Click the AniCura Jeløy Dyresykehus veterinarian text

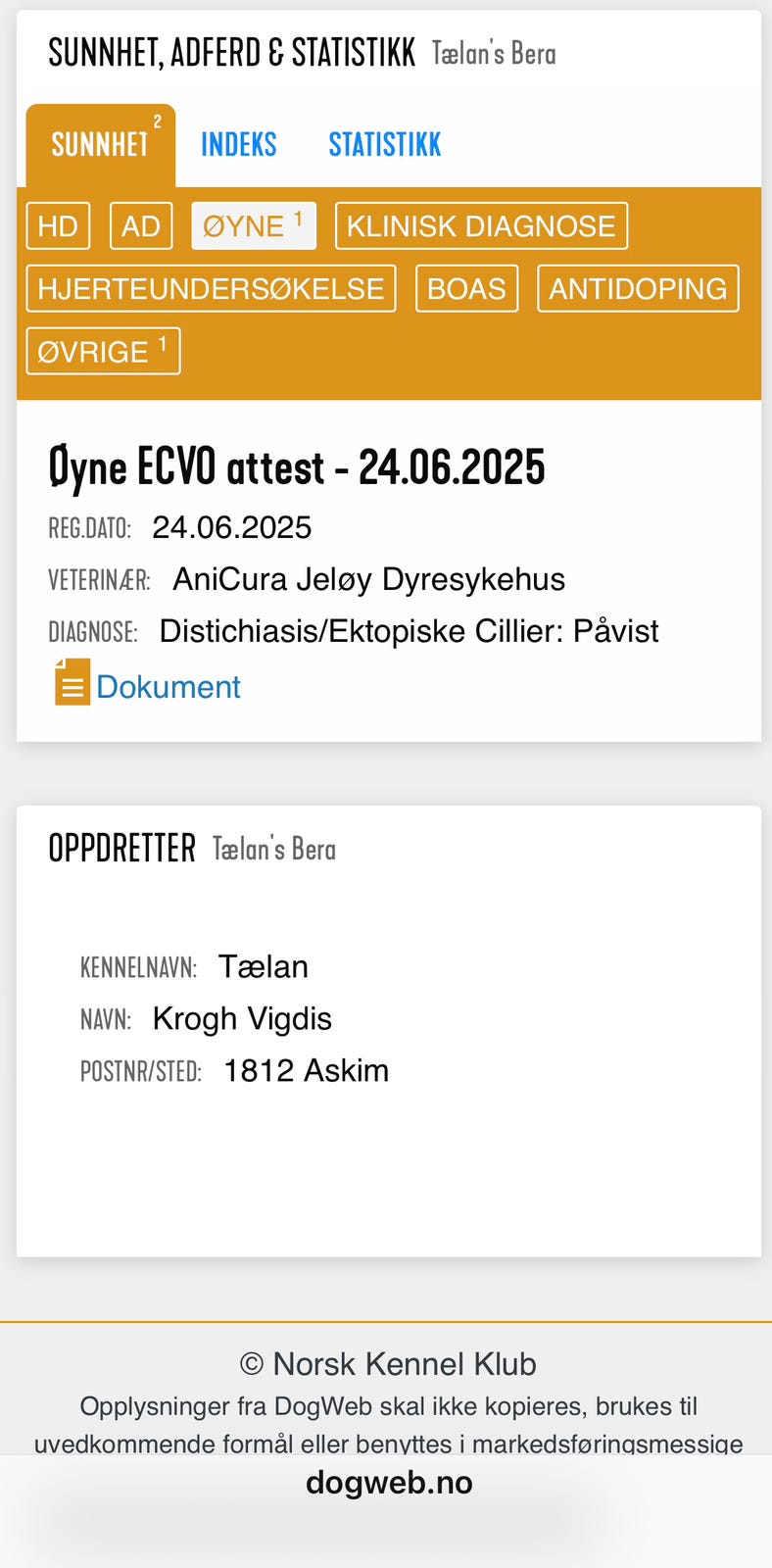coord(368,579)
